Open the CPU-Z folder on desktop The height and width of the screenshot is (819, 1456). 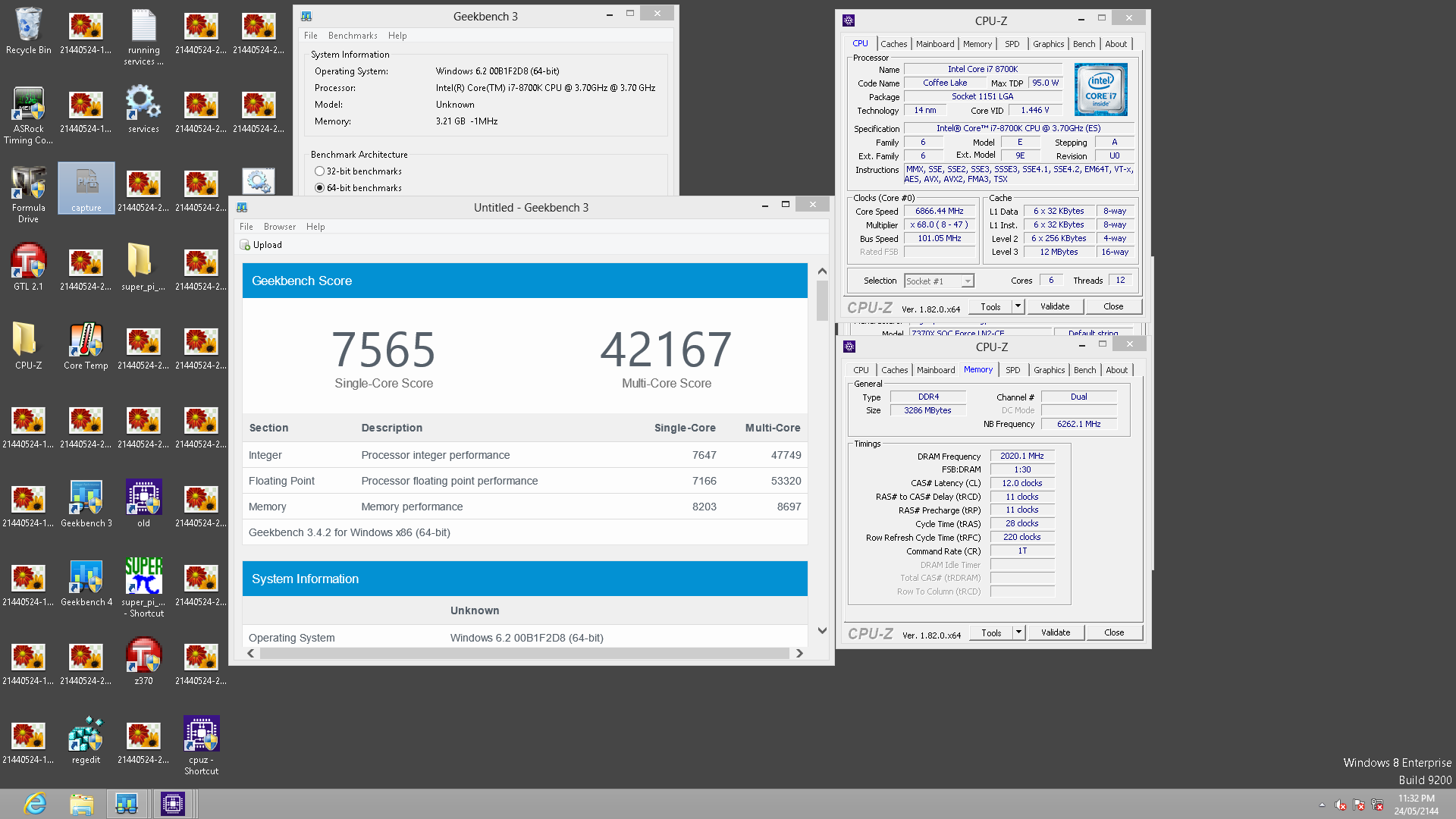(29, 346)
